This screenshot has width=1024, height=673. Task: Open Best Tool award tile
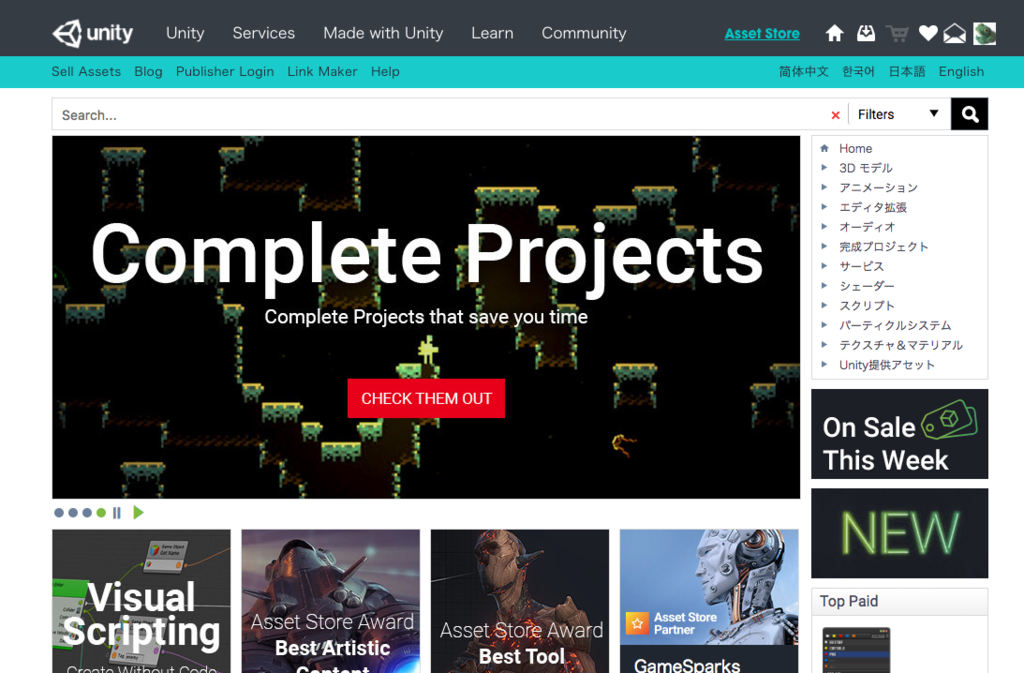pos(520,601)
